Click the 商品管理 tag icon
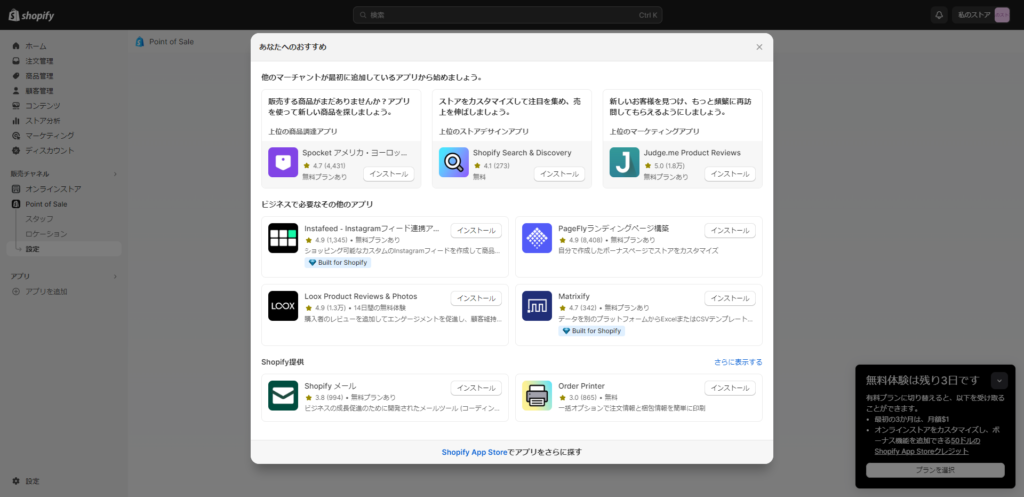The width and height of the screenshot is (1024, 497). (x=16, y=76)
